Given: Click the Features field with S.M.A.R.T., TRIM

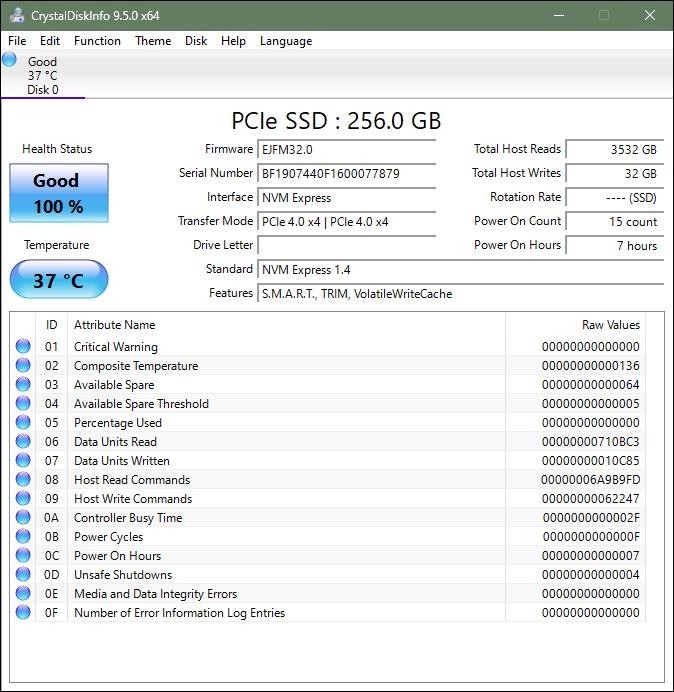Looking at the screenshot, I should pyautogui.click(x=460, y=293).
